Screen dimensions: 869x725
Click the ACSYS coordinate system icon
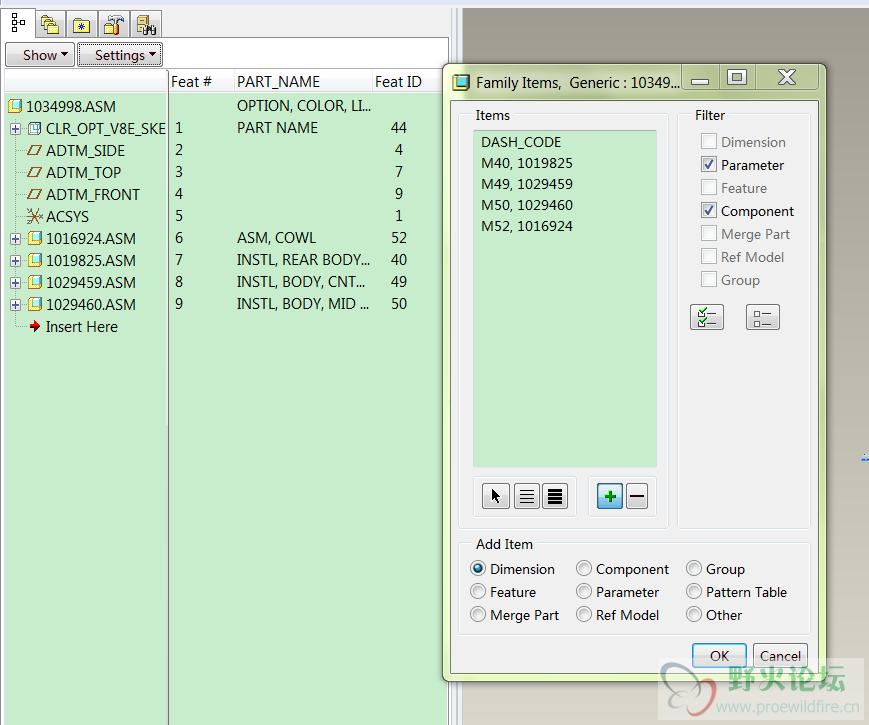pos(34,216)
